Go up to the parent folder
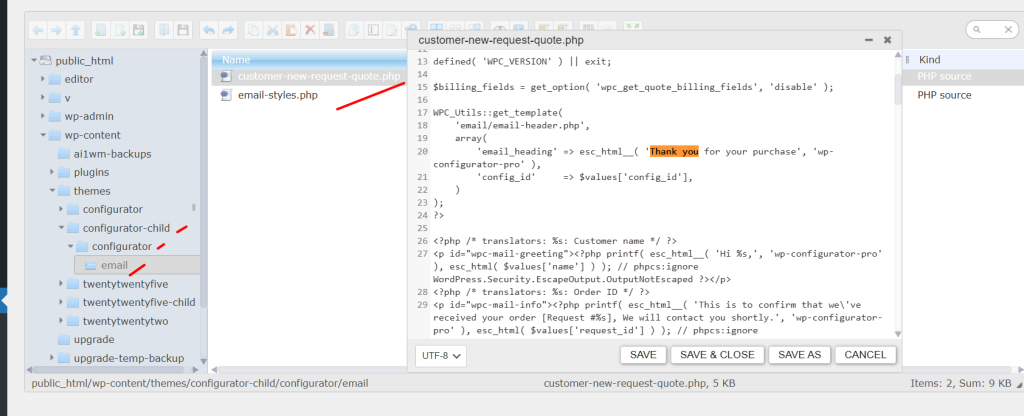1024x416 pixels. point(75,29)
